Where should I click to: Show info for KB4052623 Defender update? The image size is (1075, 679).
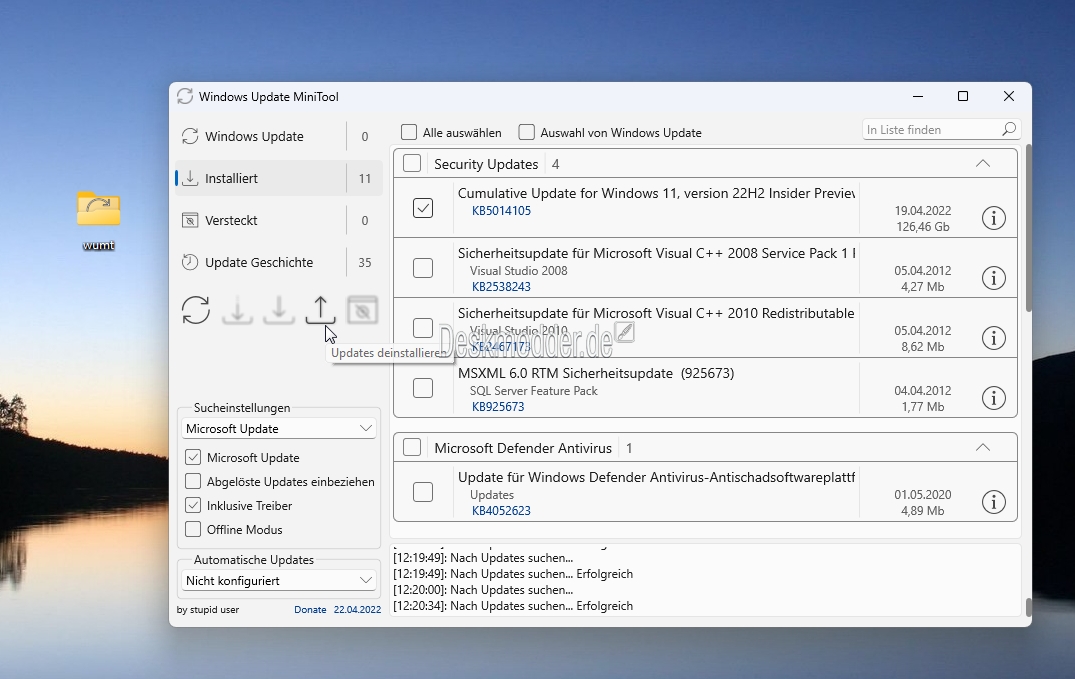coord(993,502)
